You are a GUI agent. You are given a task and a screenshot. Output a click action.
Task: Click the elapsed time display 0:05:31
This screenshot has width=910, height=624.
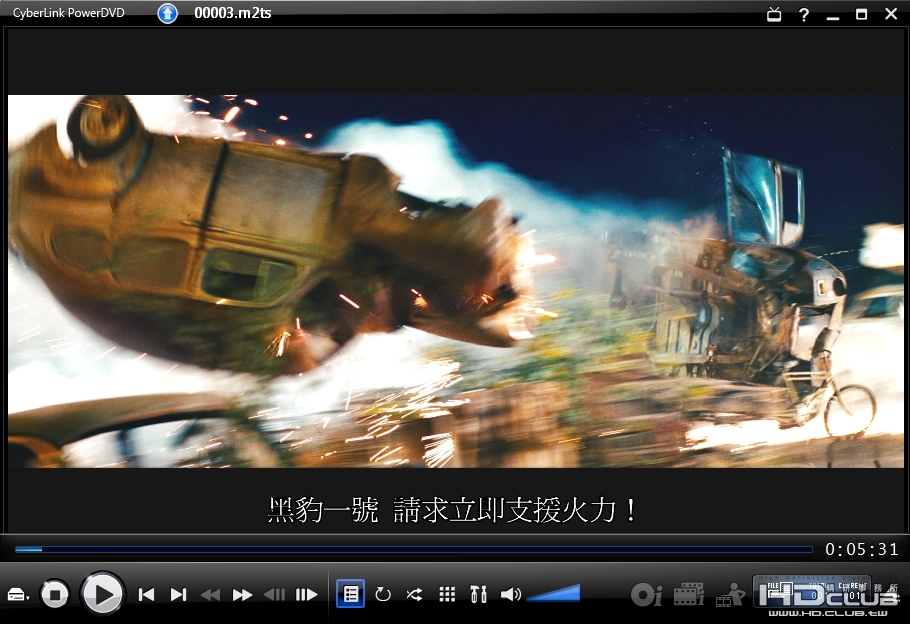(862, 549)
